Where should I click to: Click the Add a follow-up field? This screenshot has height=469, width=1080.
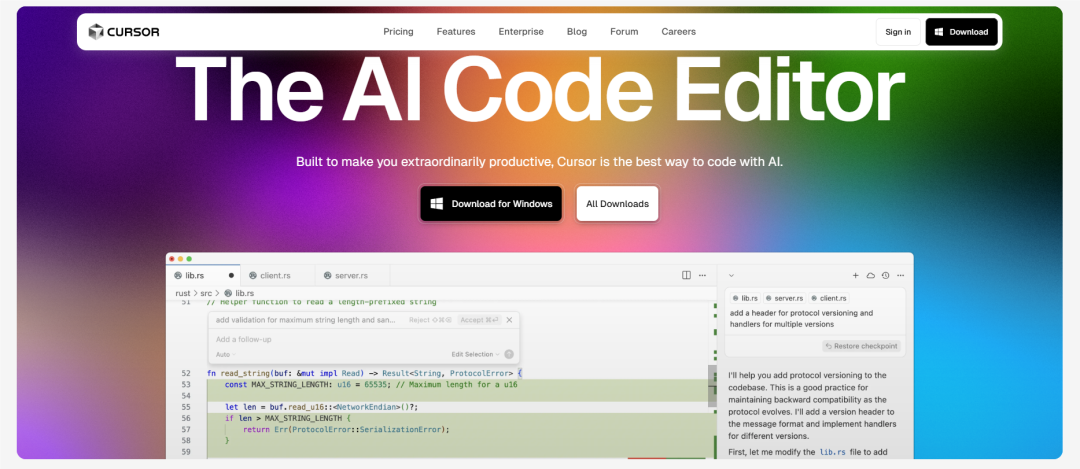[364, 340]
